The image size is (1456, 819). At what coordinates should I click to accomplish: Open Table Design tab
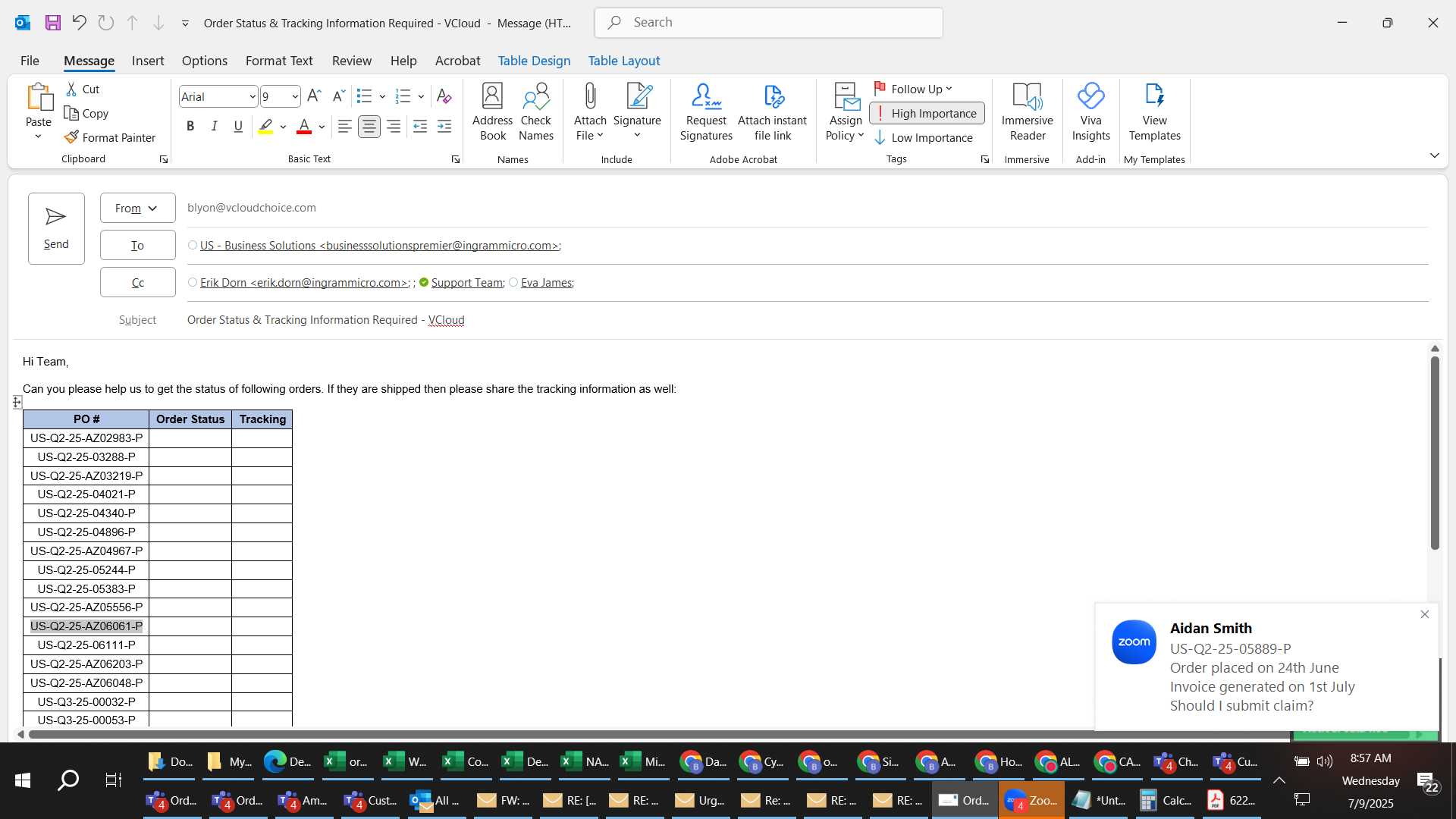click(x=534, y=61)
